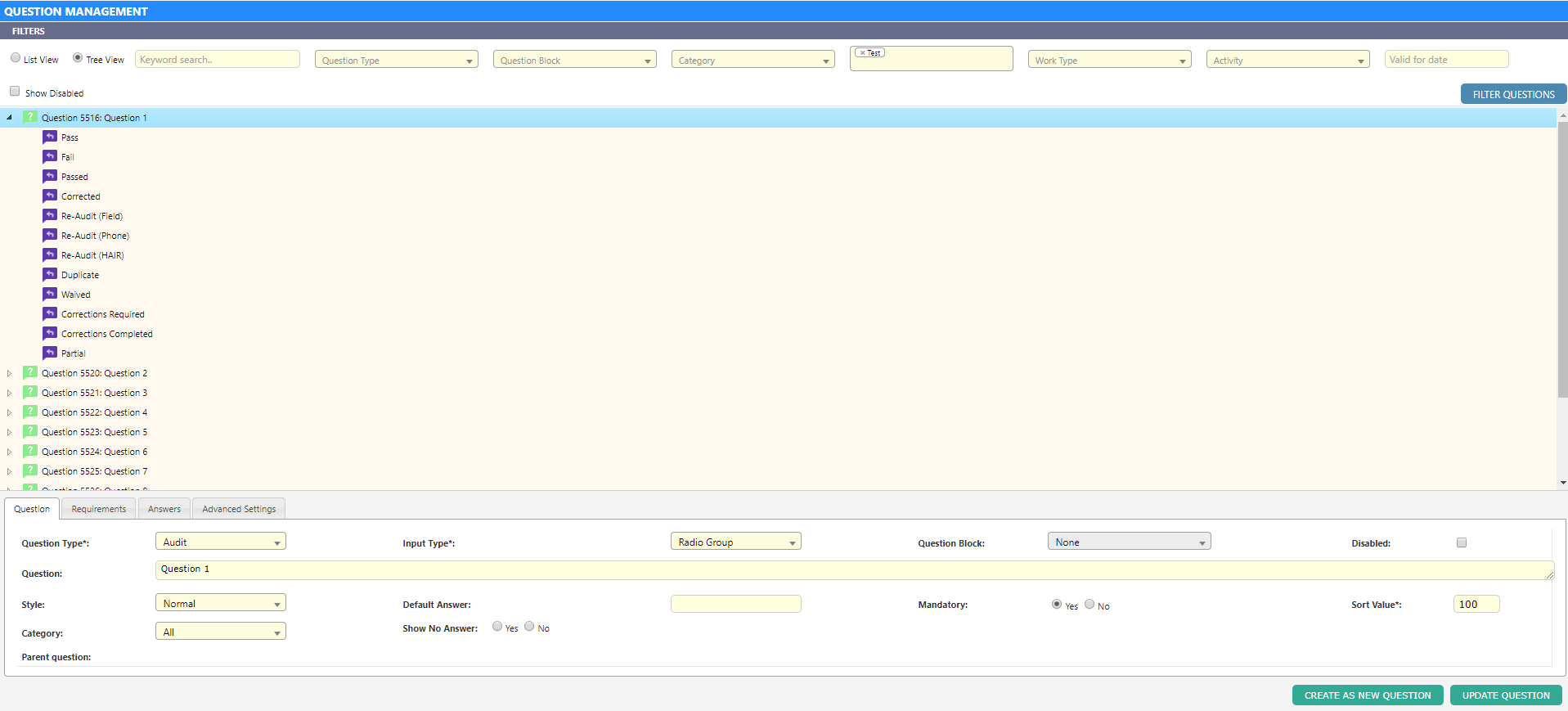Click the Keyword search input field
This screenshot has width=1568, height=711.
pos(218,60)
